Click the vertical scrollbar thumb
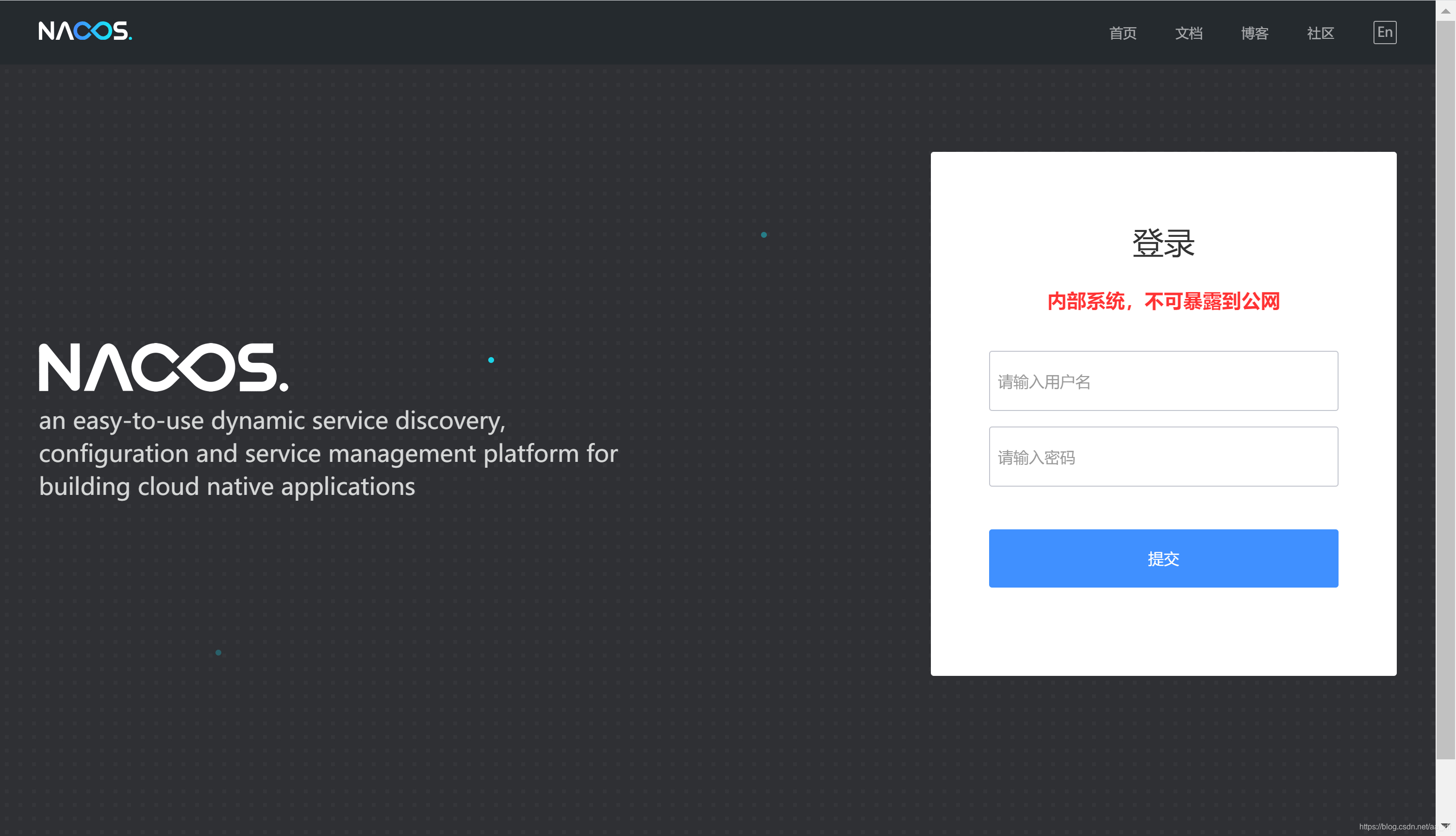Viewport: 1456px width, 836px height. pyautogui.click(x=1445, y=391)
